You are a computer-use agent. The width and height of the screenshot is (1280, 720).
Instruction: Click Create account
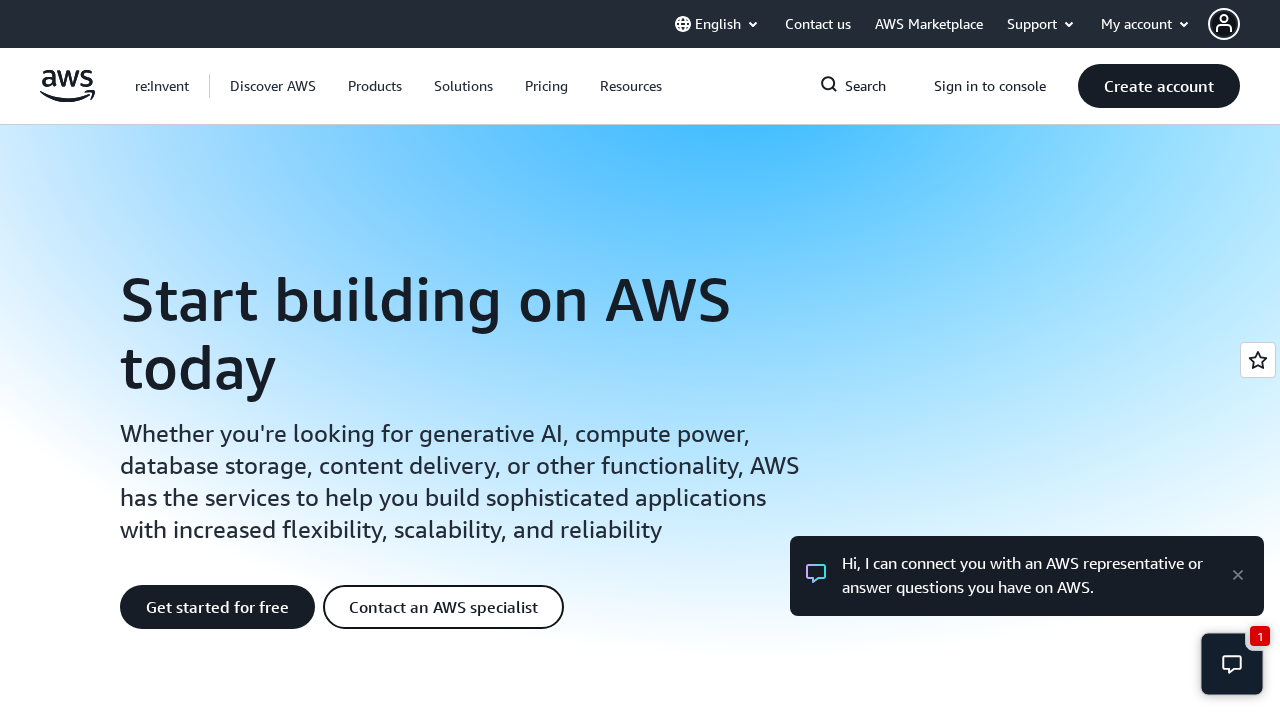point(1158,86)
